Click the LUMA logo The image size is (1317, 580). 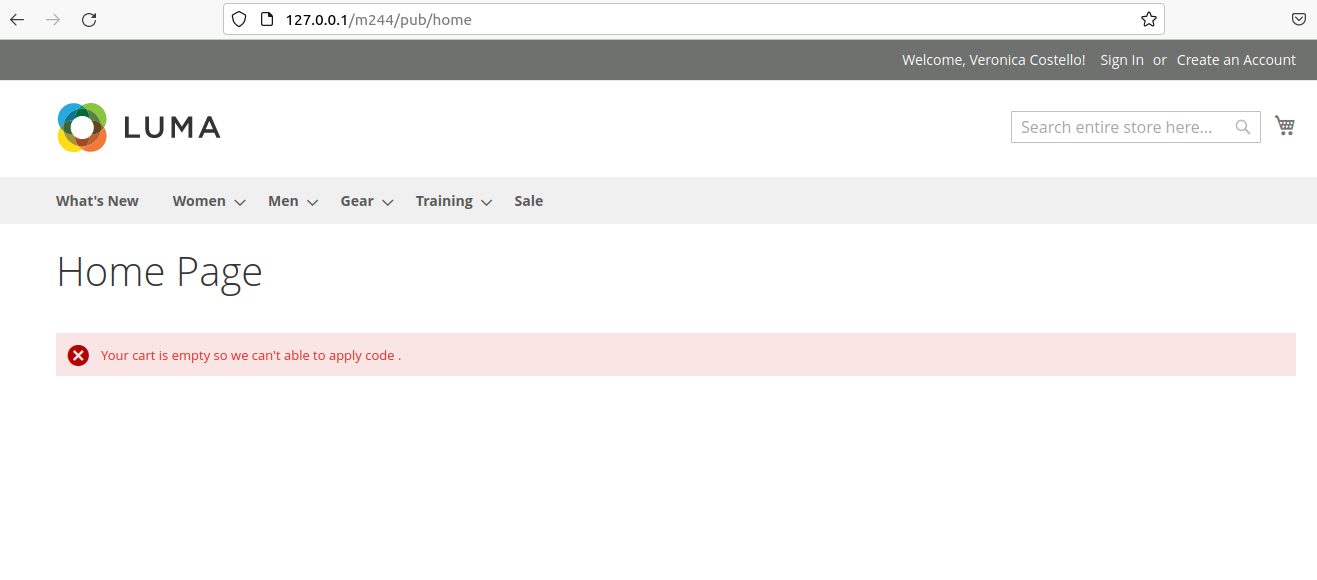(x=139, y=127)
